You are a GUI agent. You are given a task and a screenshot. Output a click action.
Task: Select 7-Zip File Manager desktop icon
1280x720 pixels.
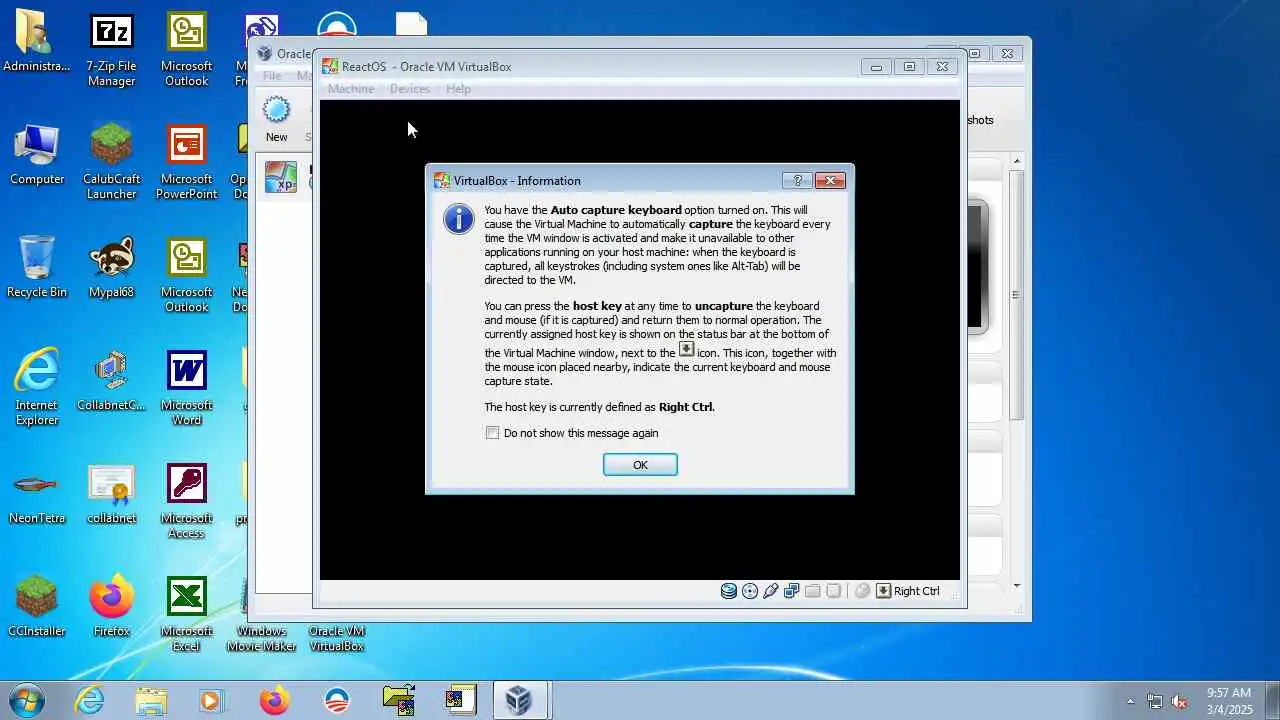tap(111, 50)
